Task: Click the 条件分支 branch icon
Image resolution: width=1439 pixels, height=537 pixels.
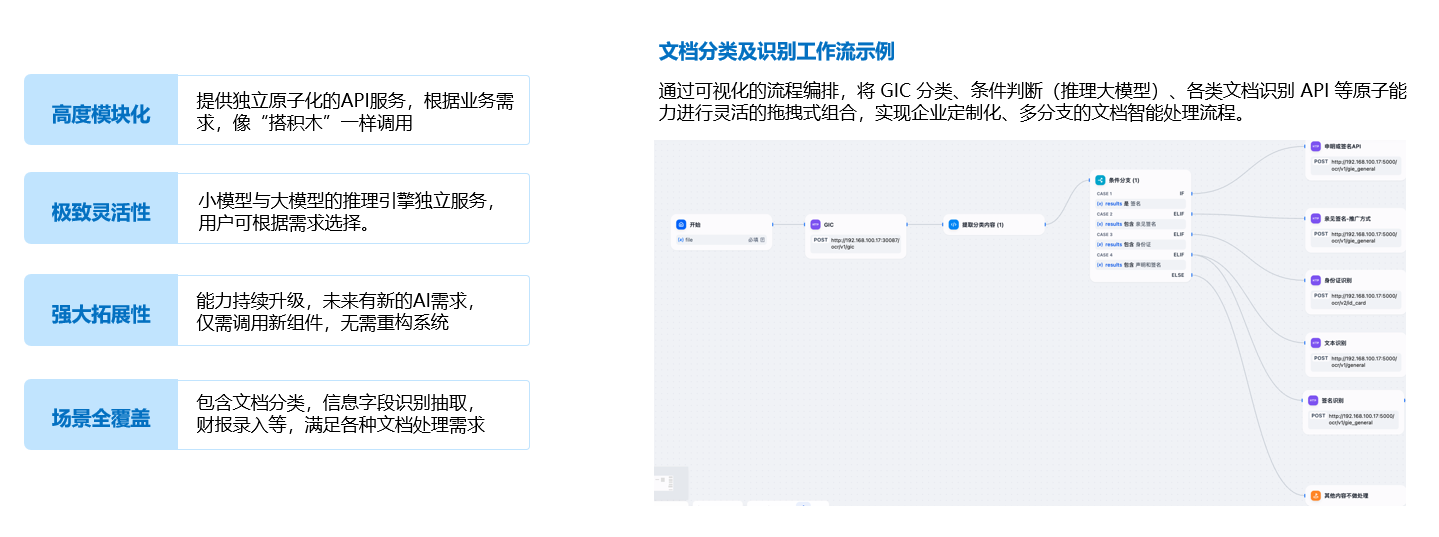Action: [x=1100, y=180]
